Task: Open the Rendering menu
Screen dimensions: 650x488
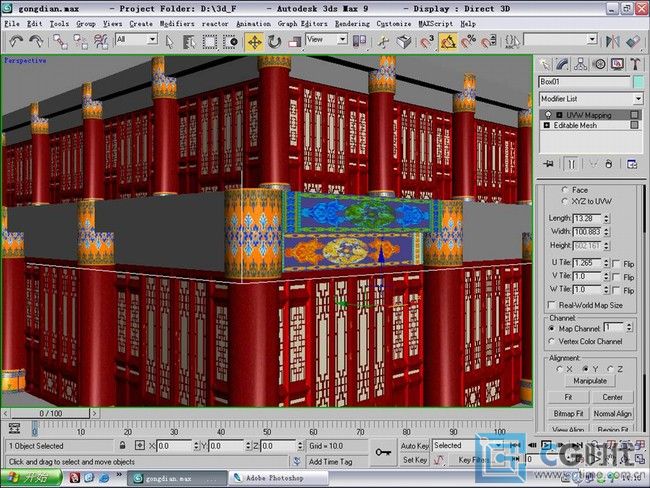Action: pyautogui.click(x=352, y=24)
